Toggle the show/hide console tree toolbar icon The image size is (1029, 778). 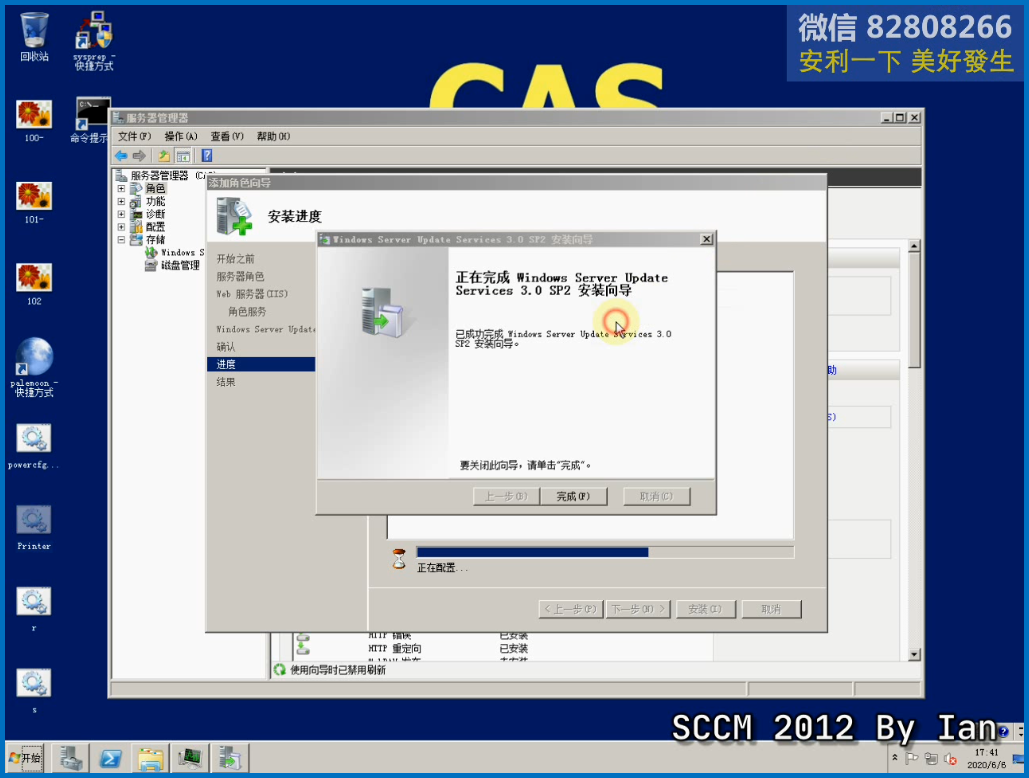click(x=183, y=155)
